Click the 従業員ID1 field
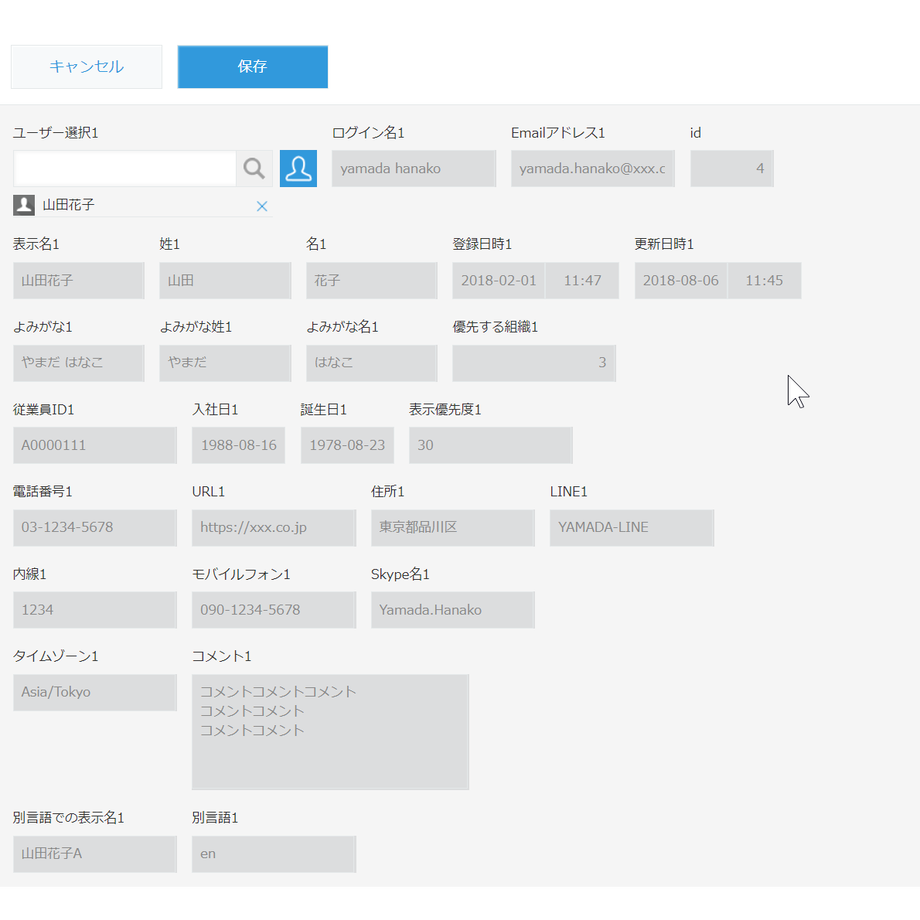Image resolution: width=920 pixels, height=920 pixels. click(x=95, y=445)
